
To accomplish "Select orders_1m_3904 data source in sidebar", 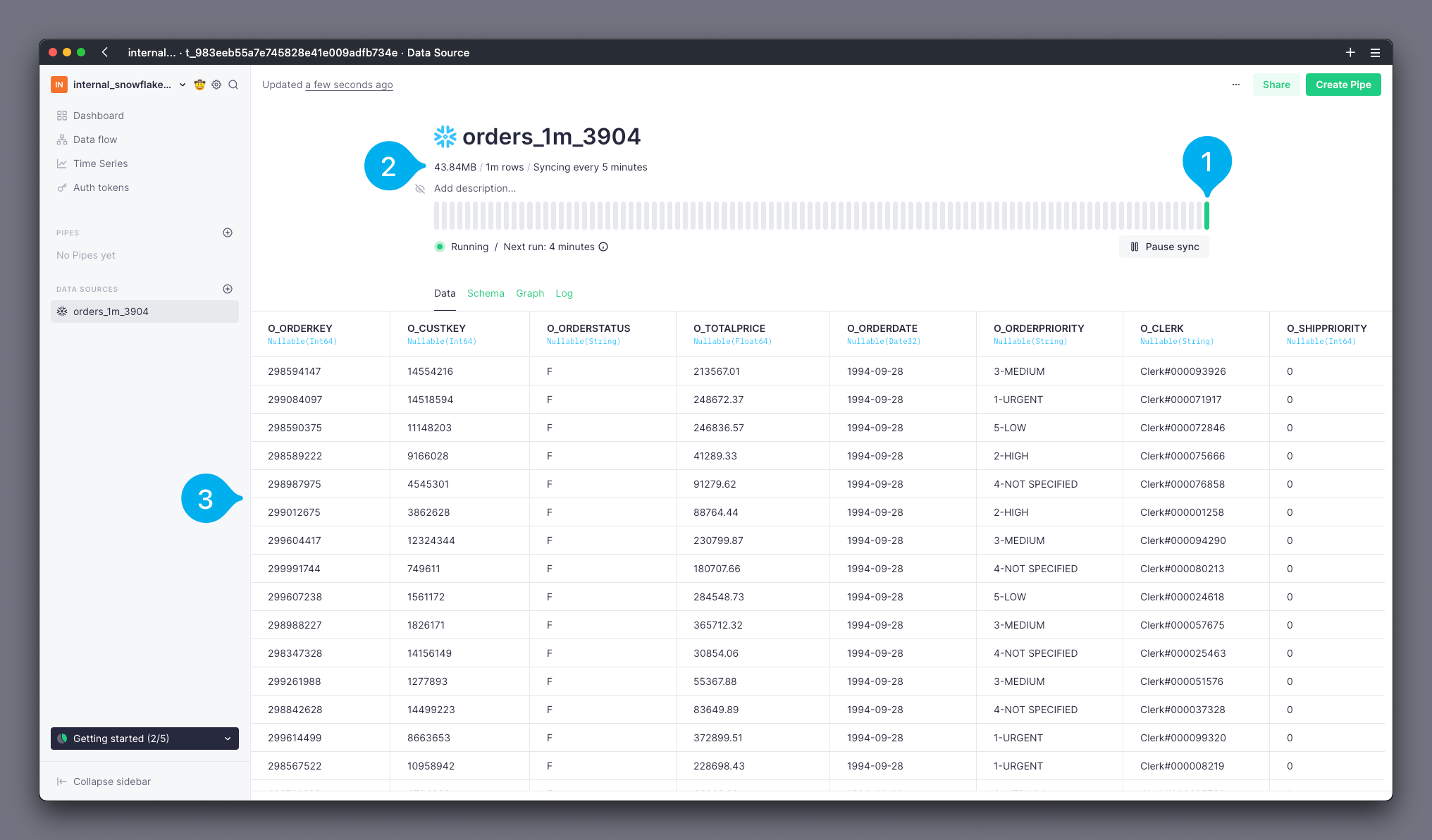I will pyautogui.click(x=144, y=311).
